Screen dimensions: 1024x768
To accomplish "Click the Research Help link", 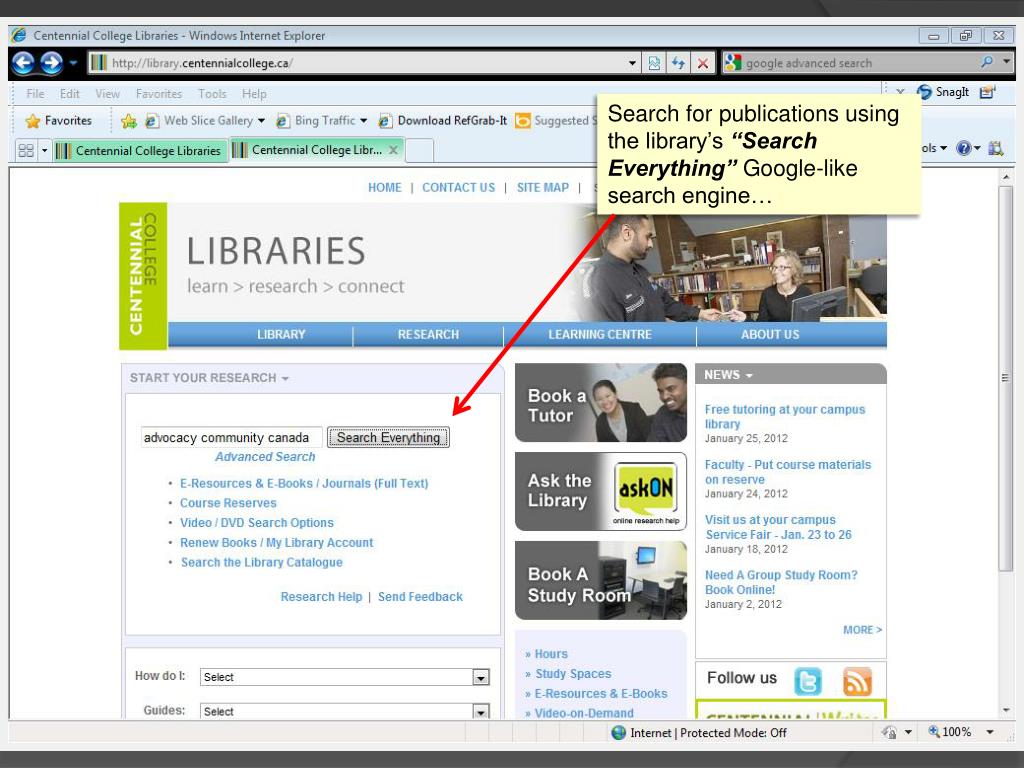I will click(321, 597).
